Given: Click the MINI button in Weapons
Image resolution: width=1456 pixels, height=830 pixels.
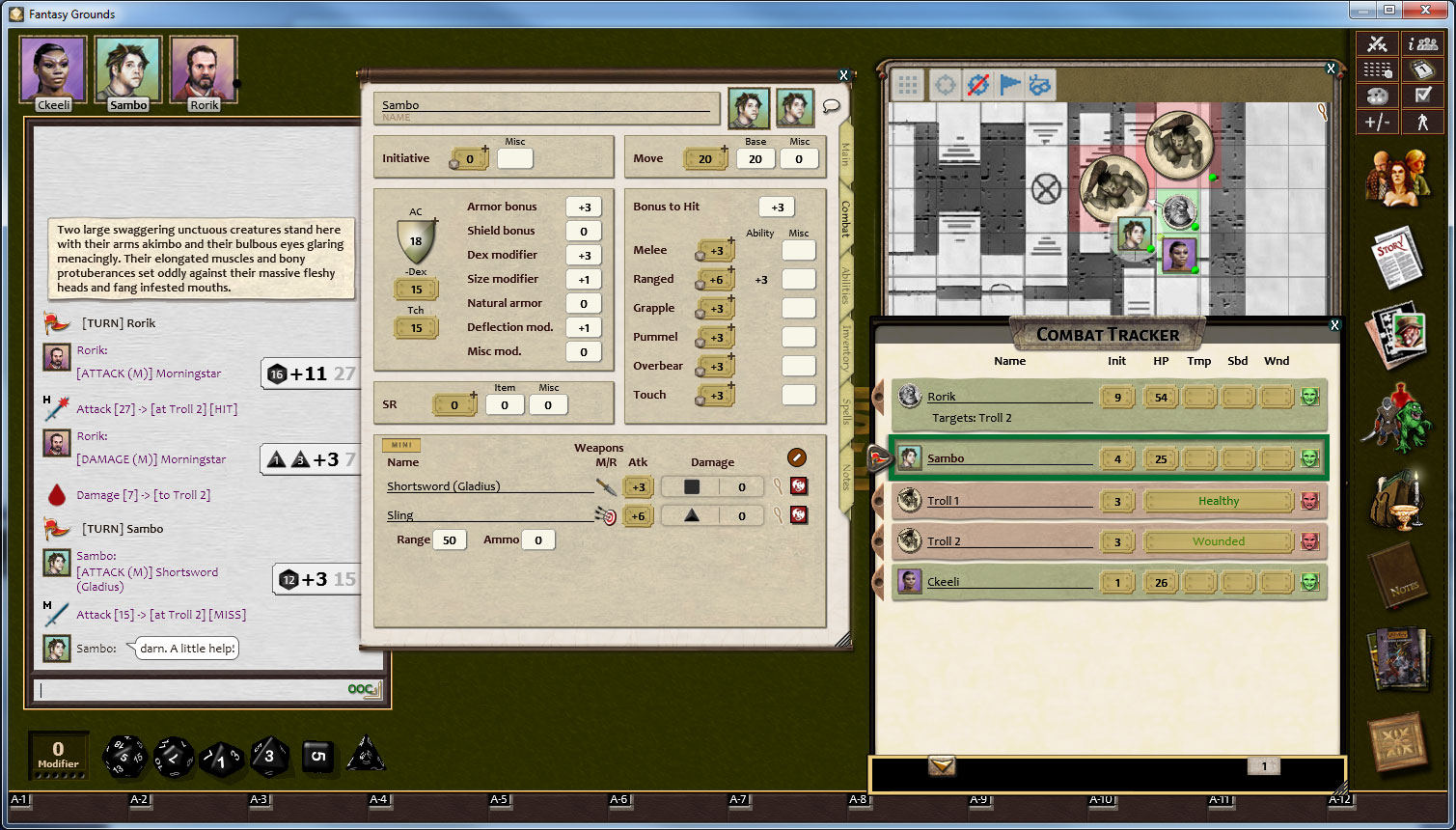Looking at the screenshot, I should coord(401,445).
